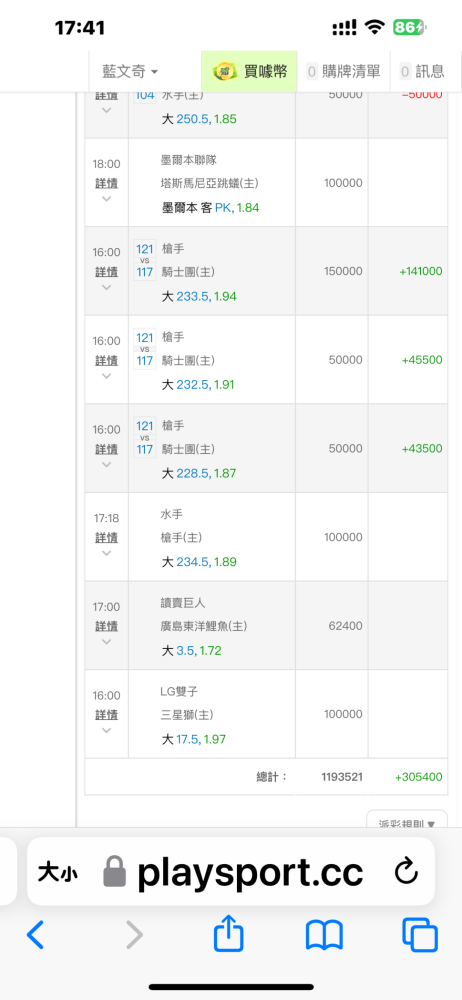Open 詳情 link for 大 233.5 bet

107,272
